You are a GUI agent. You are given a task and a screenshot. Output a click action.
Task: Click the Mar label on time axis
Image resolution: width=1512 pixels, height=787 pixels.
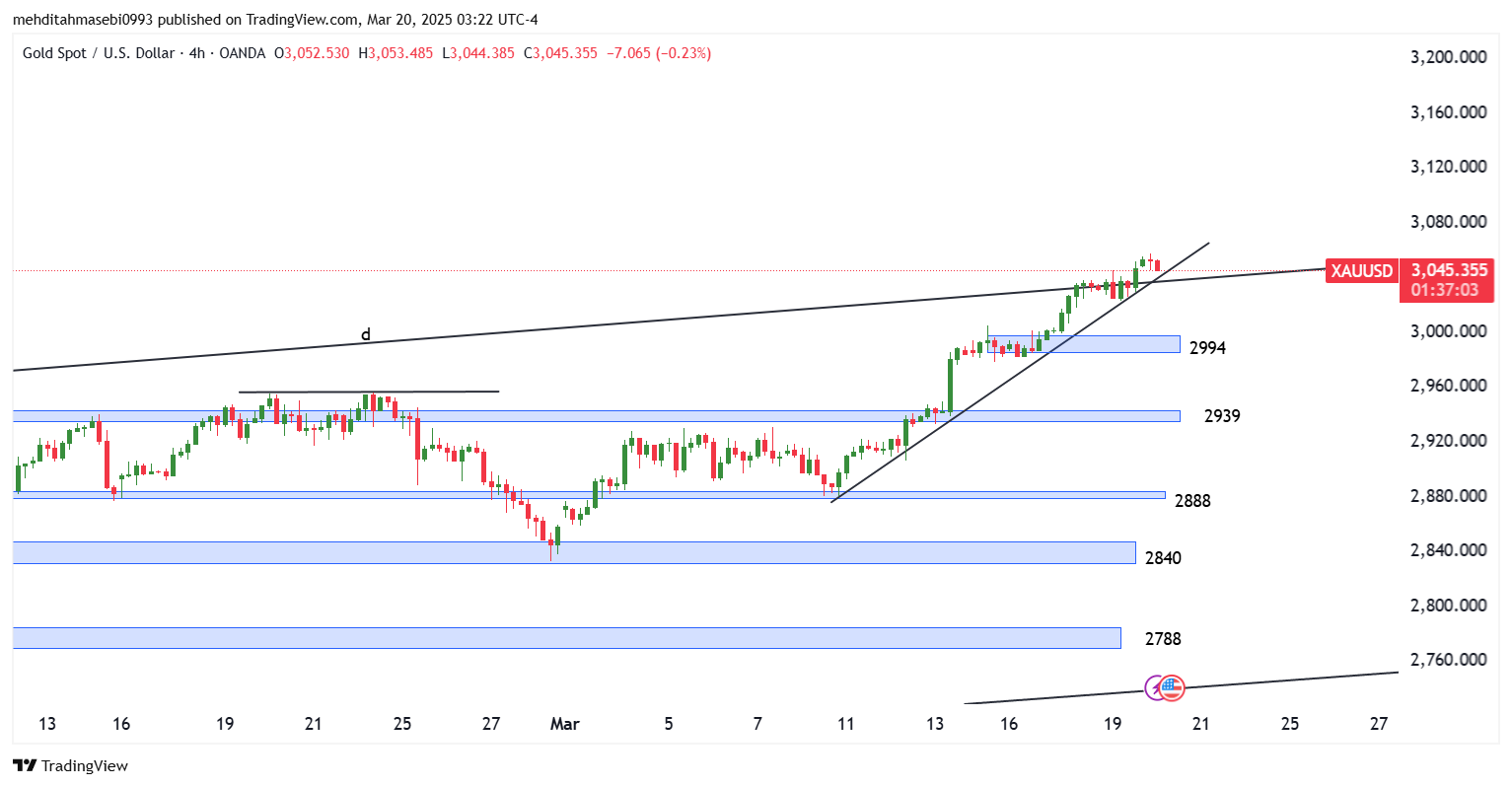[x=565, y=724]
